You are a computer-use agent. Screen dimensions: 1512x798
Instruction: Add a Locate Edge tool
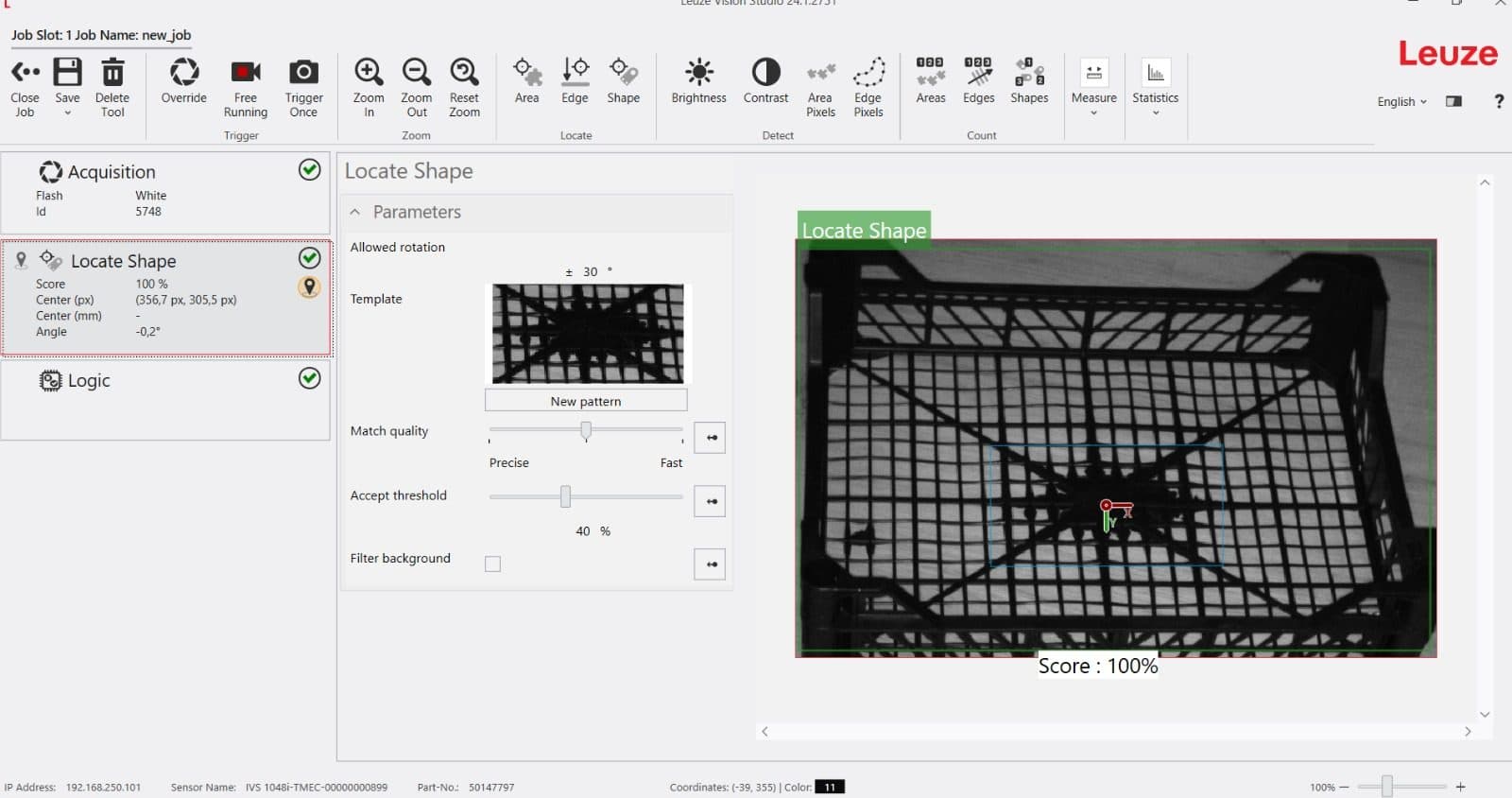click(x=575, y=72)
